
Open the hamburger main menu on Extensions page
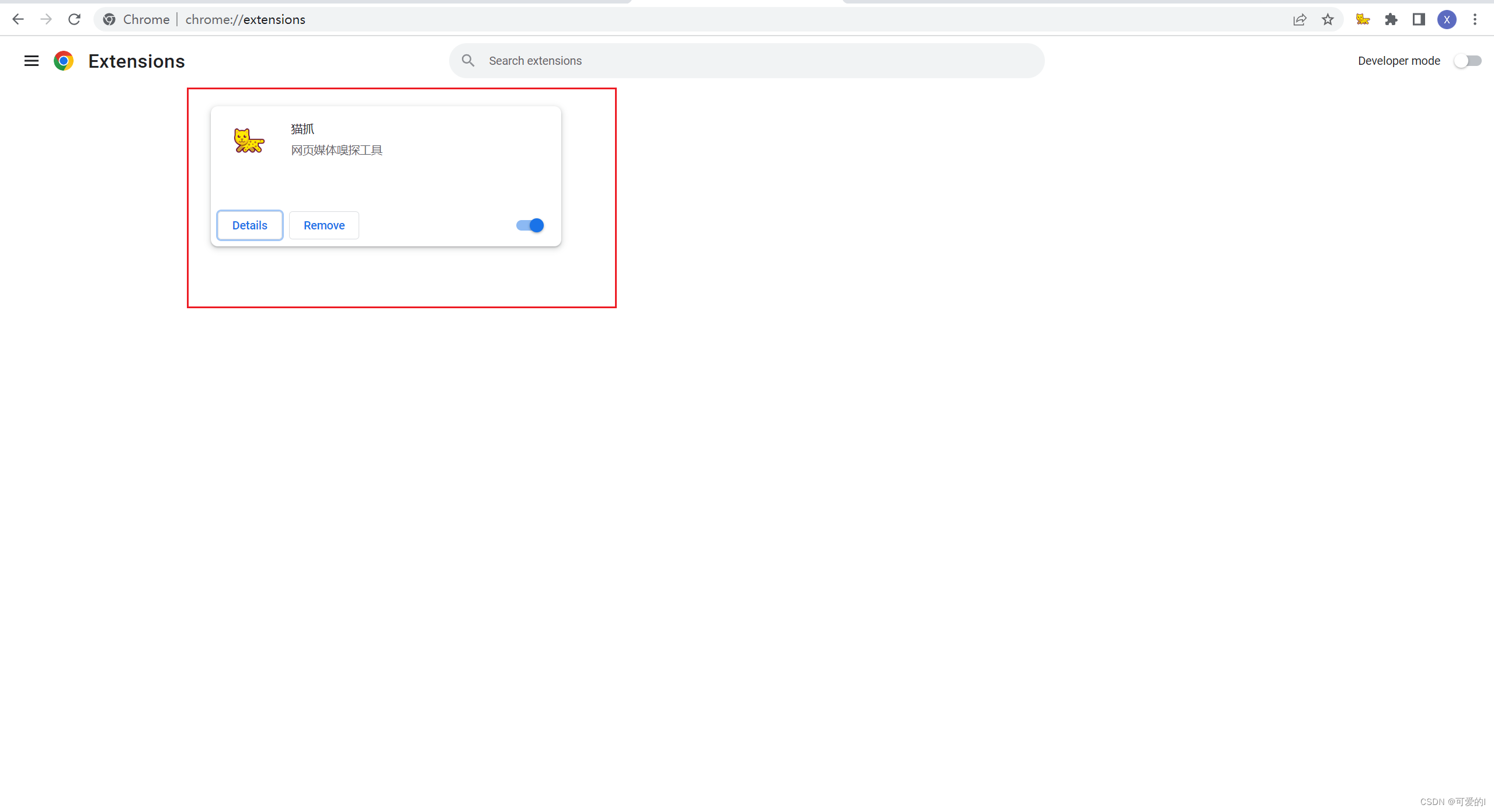click(x=32, y=61)
